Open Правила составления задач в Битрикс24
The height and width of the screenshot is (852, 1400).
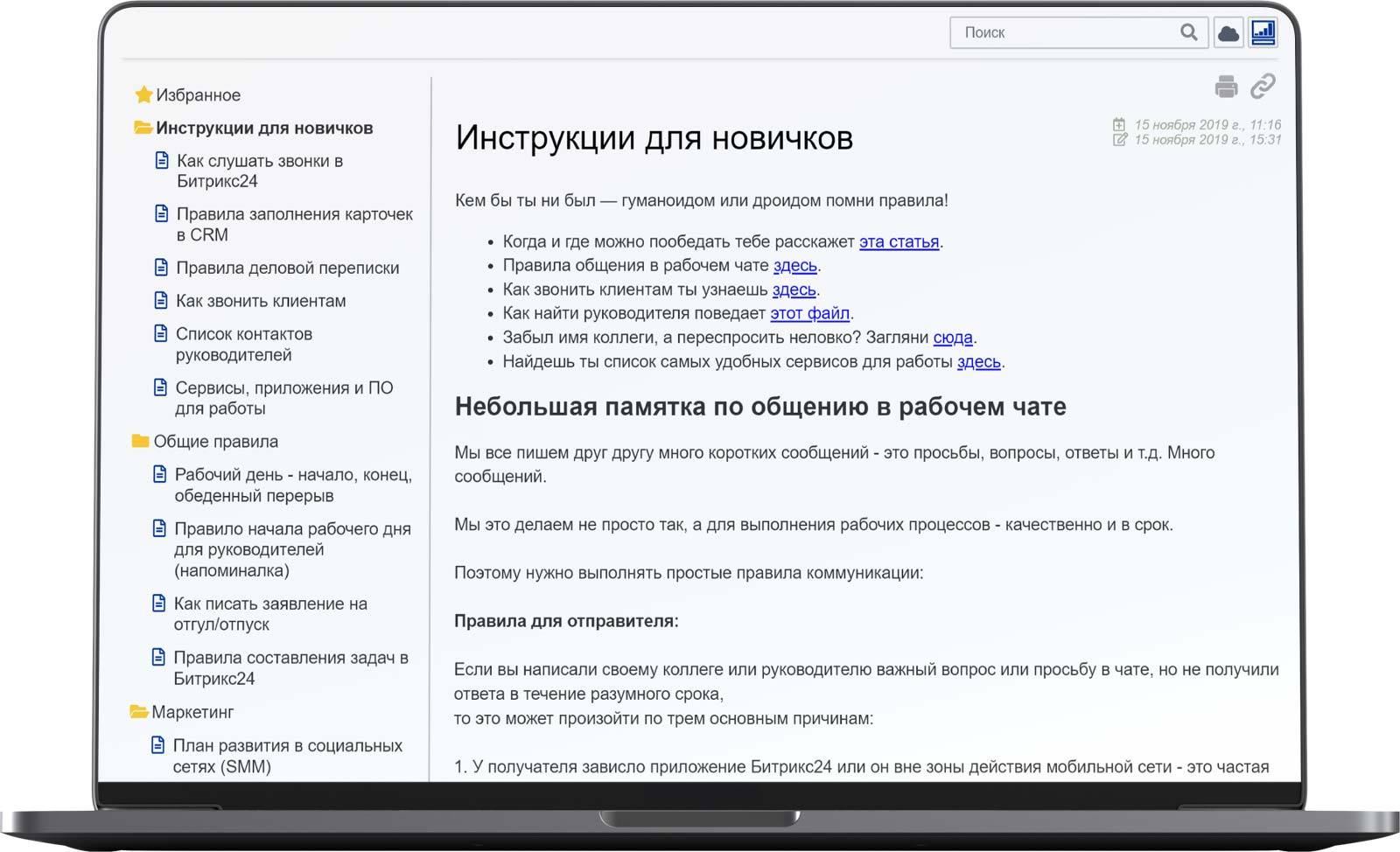click(290, 667)
